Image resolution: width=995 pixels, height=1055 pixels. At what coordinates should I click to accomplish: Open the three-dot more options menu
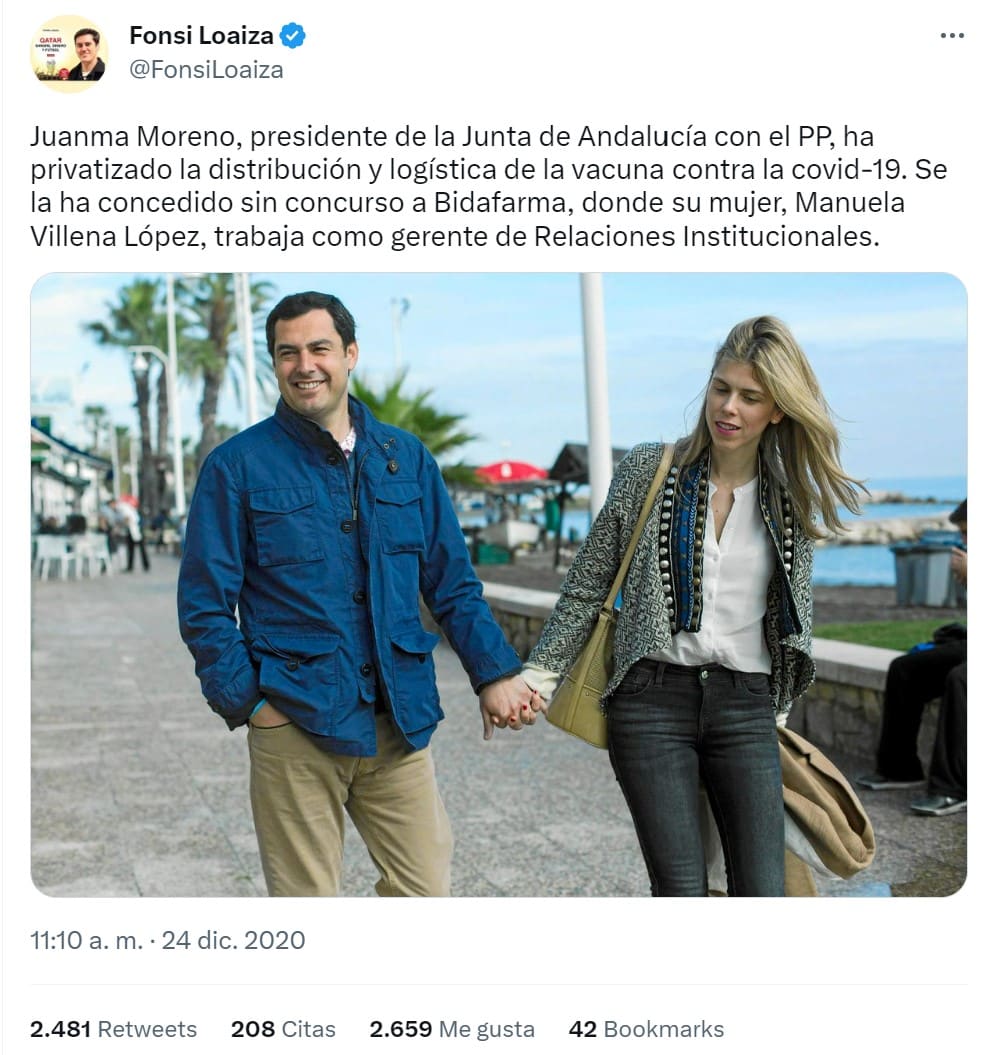tap(952, 36)
